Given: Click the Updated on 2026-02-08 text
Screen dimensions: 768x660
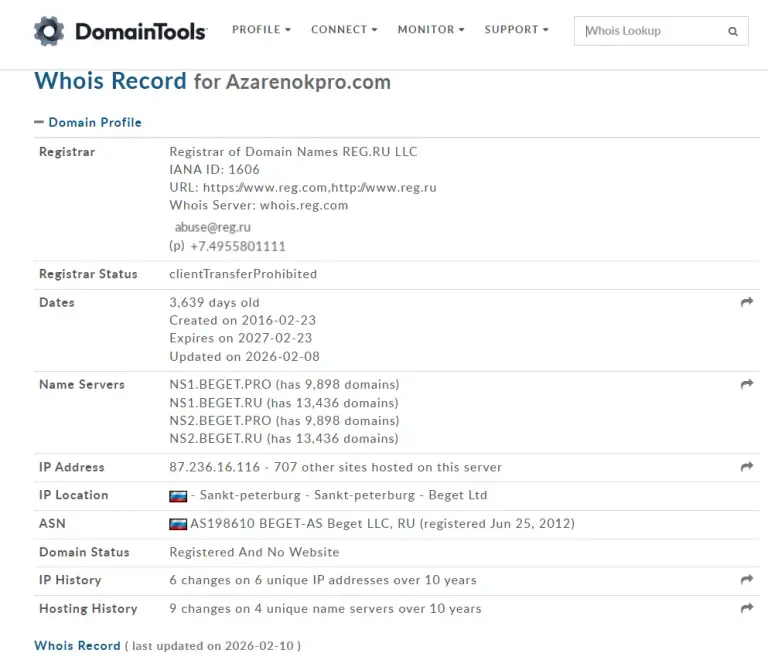Looking at the screenshot, I should 244,356.
